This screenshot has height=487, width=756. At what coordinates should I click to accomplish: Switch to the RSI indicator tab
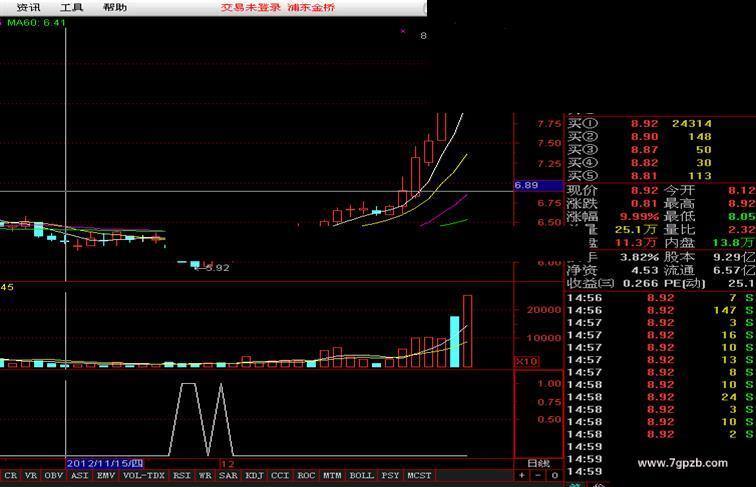pyautogui.click(x=182, y=475)
